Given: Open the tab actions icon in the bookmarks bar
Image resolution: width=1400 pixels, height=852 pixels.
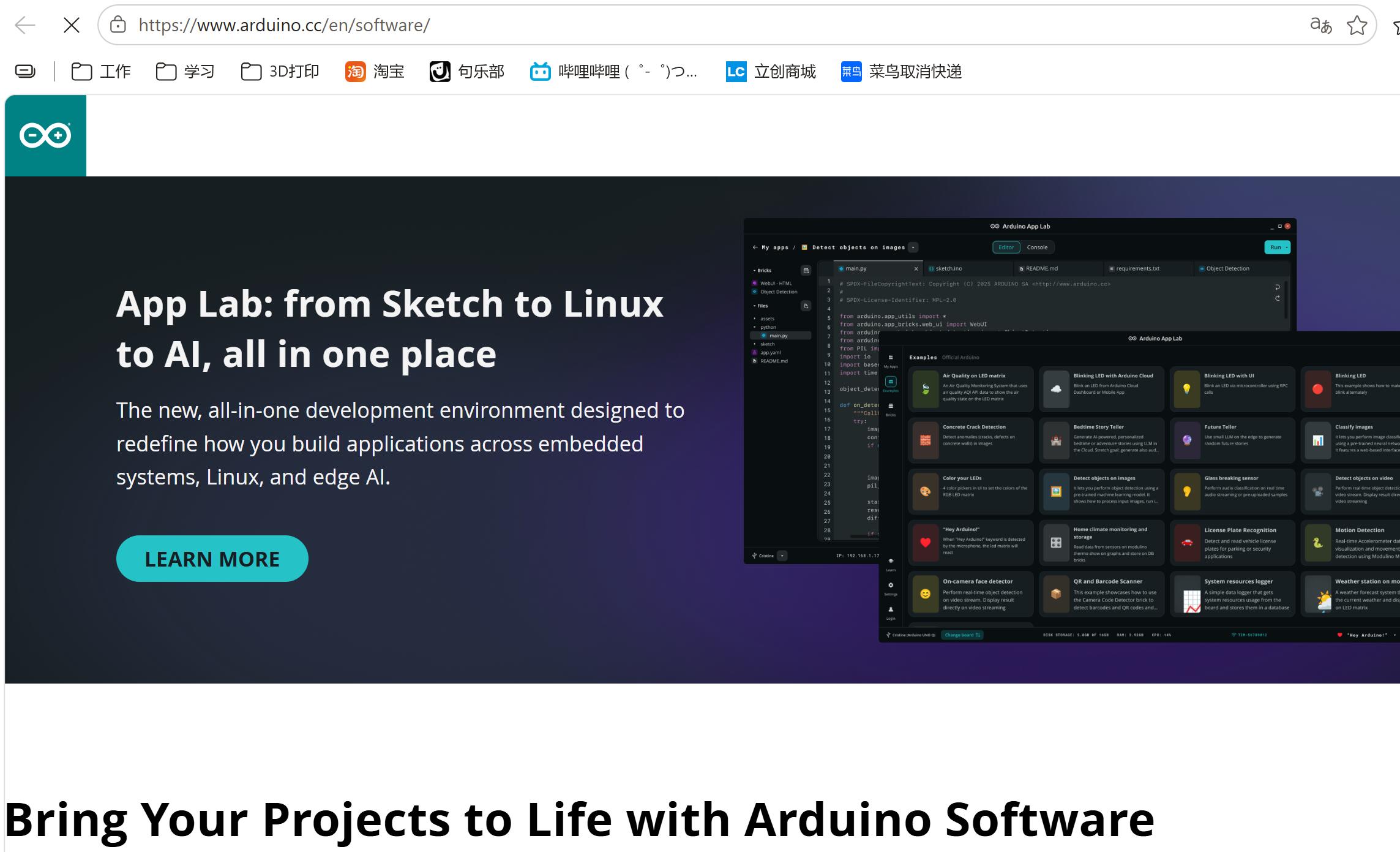Looking at the screenshot, I should (x=25, y=72).
